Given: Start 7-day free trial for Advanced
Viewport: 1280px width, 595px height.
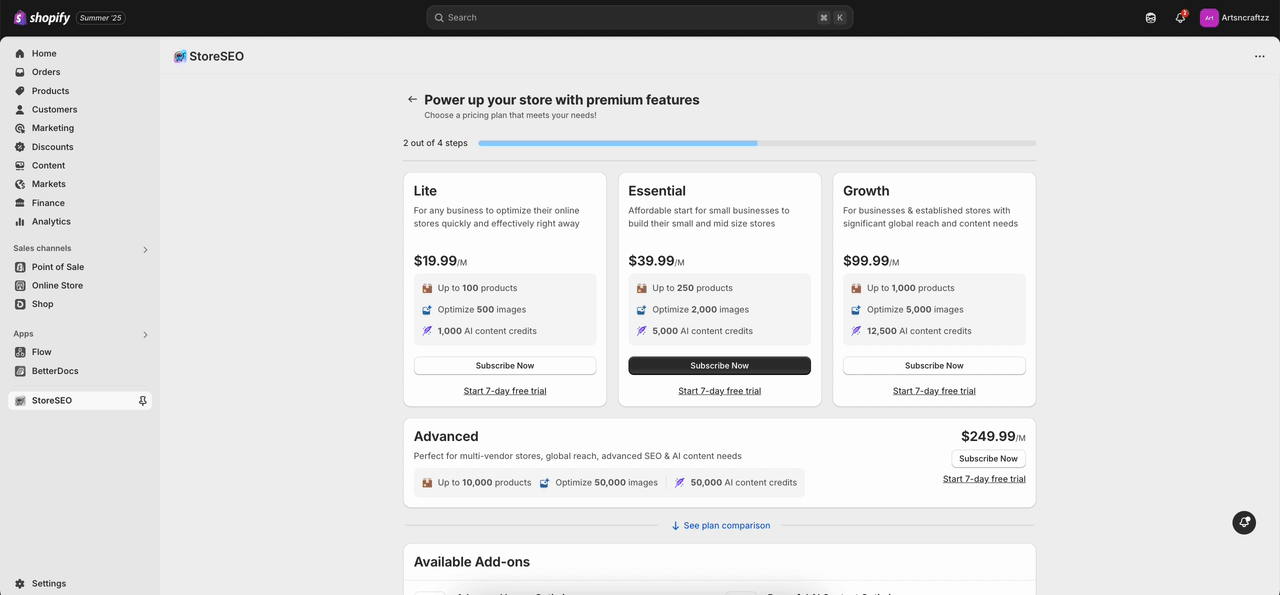Looking at the screenshot, I should tap(984, 479).
